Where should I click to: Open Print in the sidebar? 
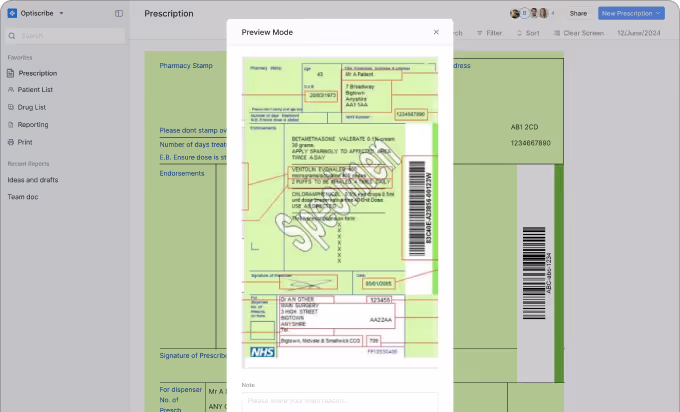25,142
